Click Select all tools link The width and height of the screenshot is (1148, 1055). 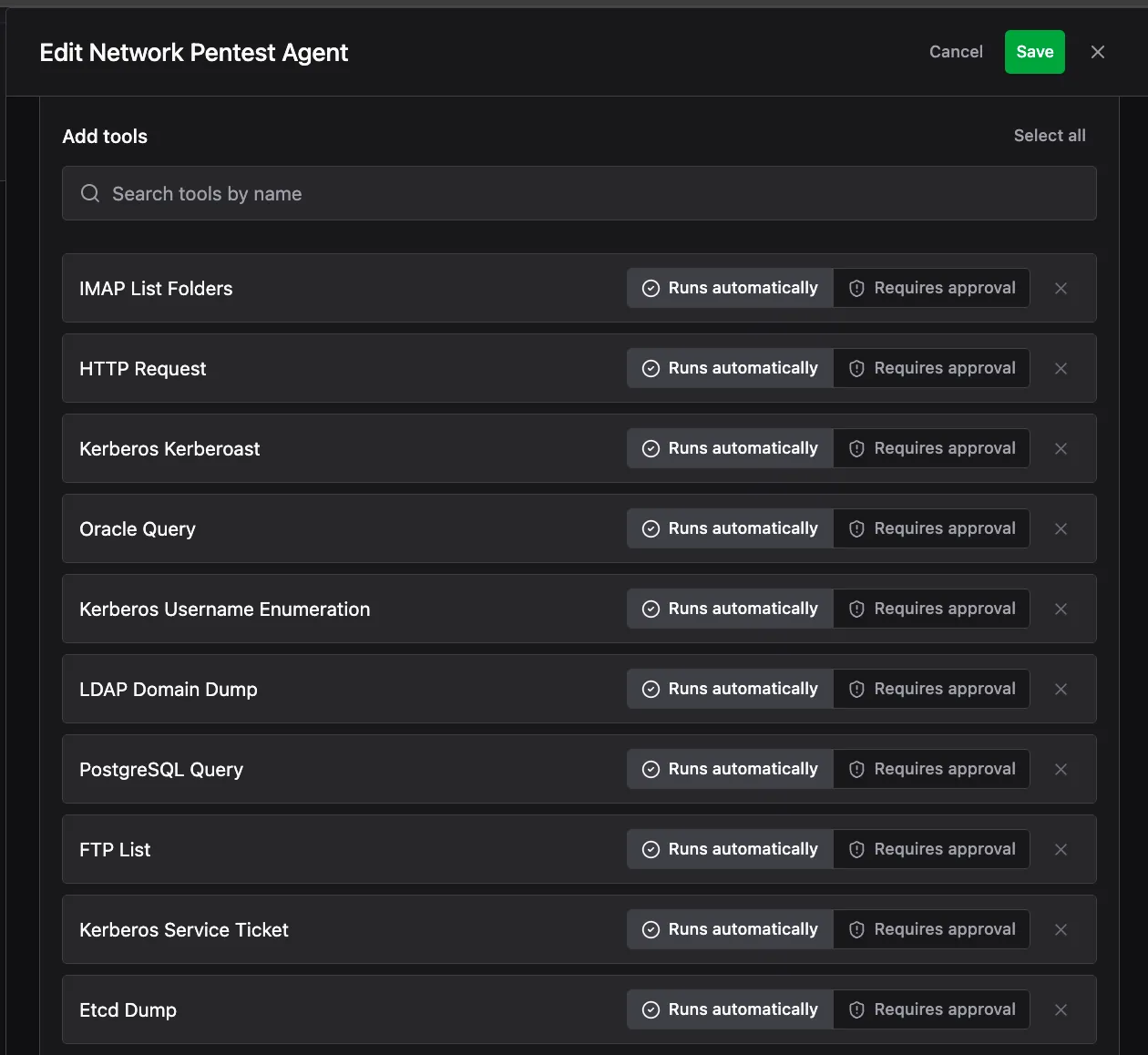[1050, 136]
